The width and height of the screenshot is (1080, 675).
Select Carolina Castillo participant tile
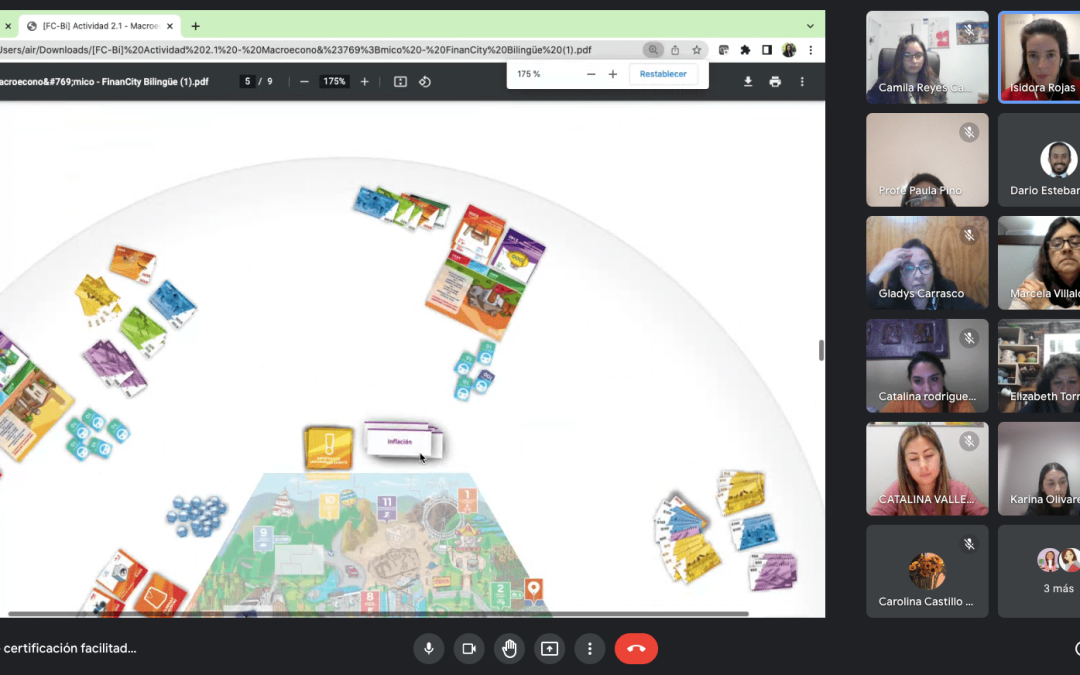[x=927, y=571]
